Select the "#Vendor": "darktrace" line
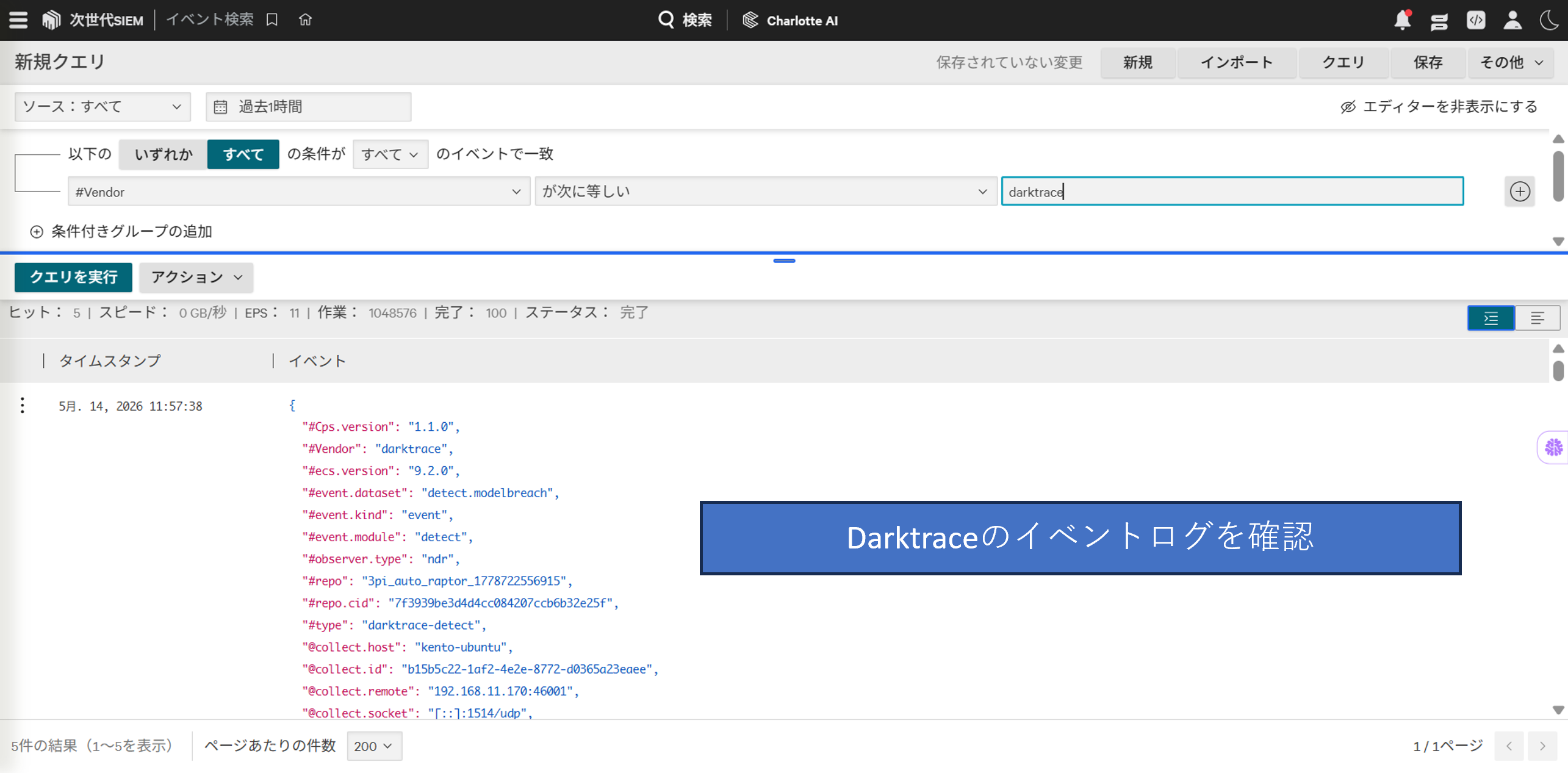The width and height of the screenshot is (1568, 773). tap(378, 449)
